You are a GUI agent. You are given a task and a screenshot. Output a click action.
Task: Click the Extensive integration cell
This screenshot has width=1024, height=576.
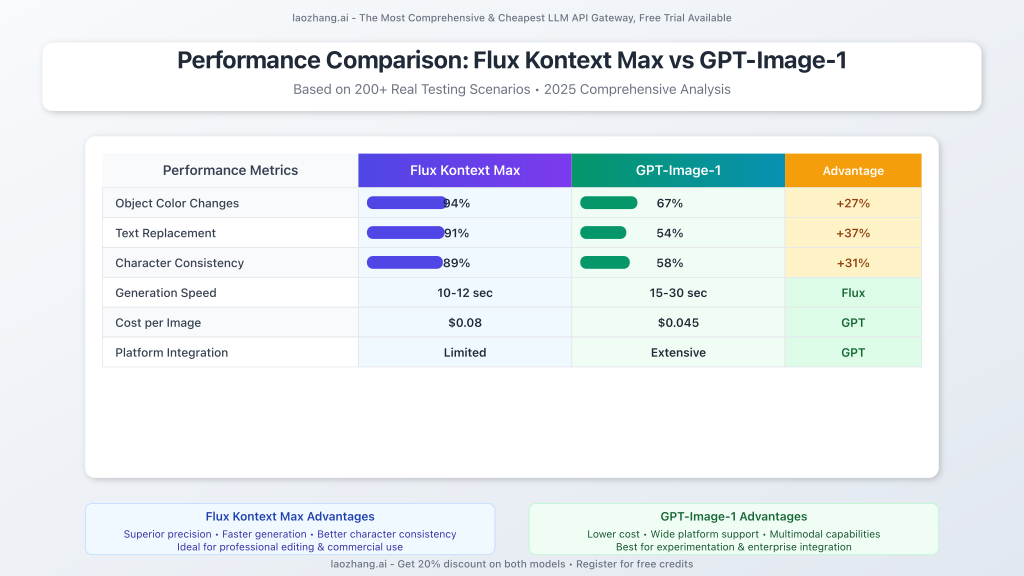tap(678, 353)
